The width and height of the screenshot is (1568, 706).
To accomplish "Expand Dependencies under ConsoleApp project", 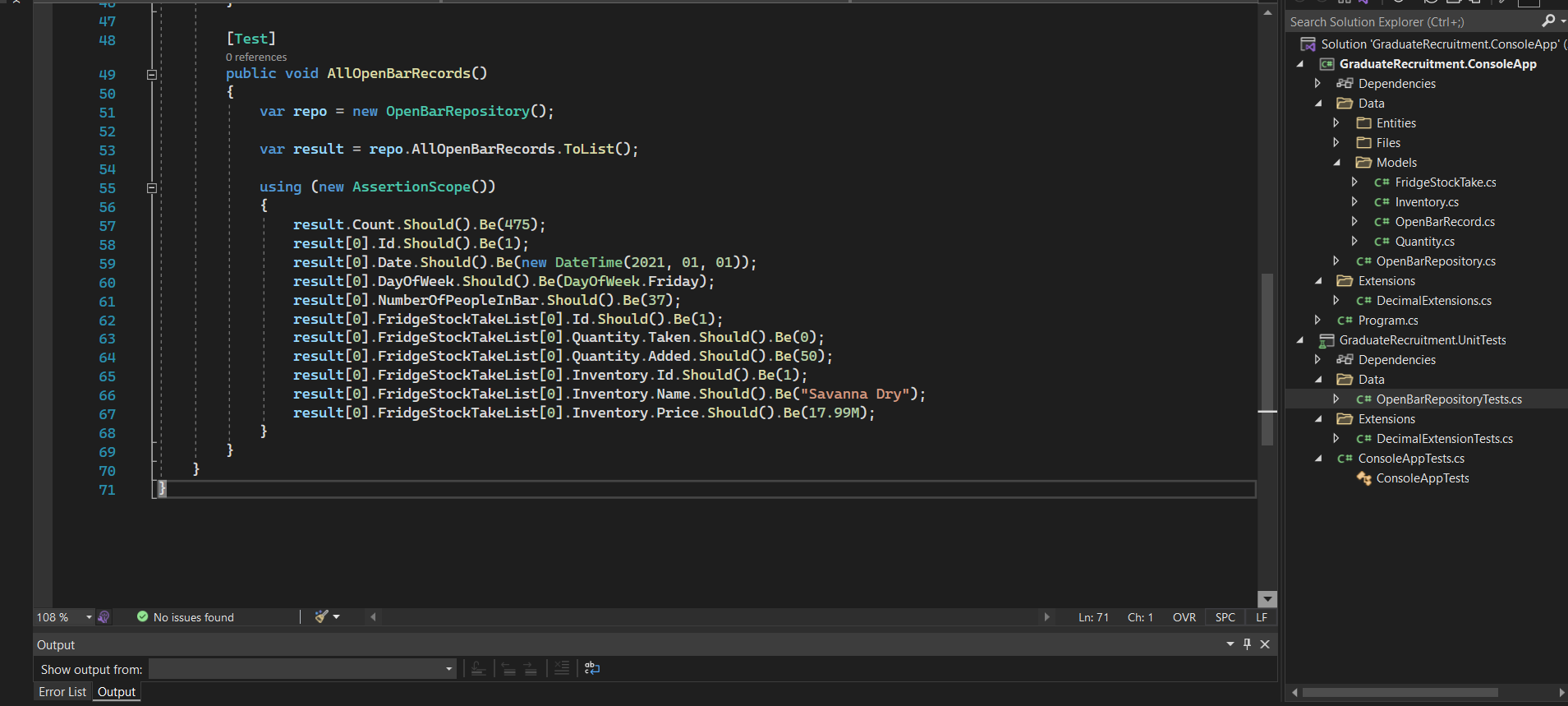I will click(x=1318, y=84).
